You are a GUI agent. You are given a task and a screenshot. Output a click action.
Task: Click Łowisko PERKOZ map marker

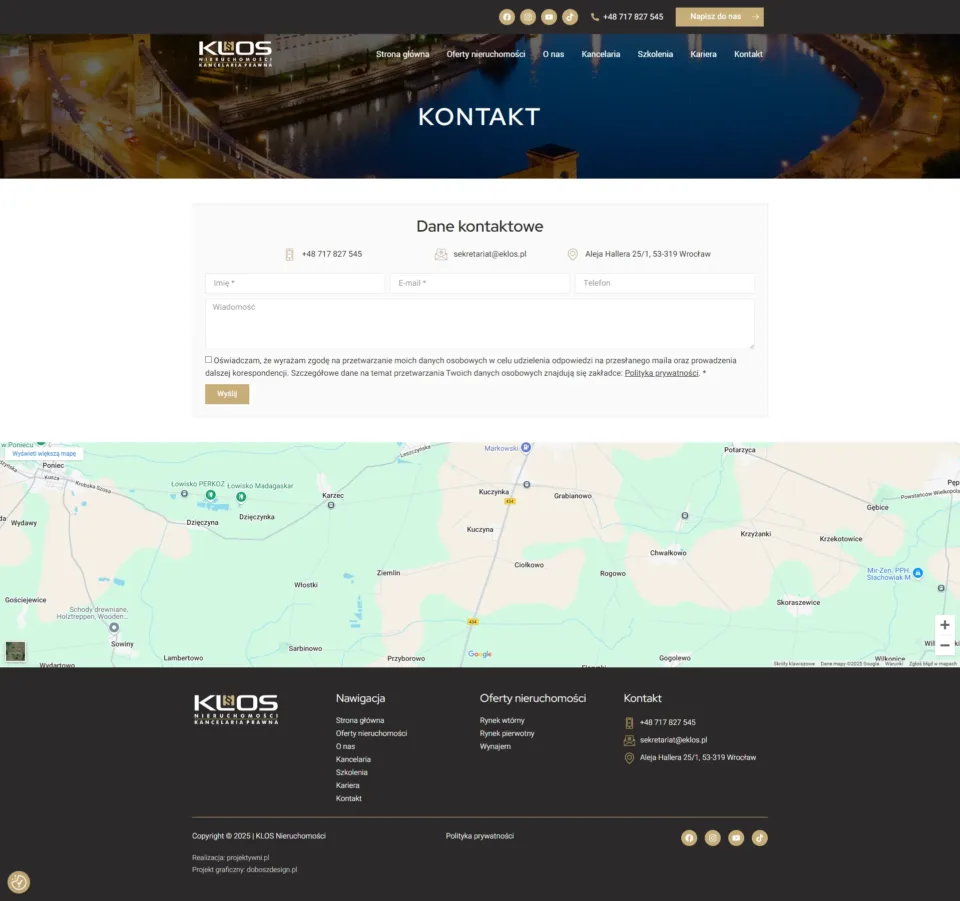point(211,495)
